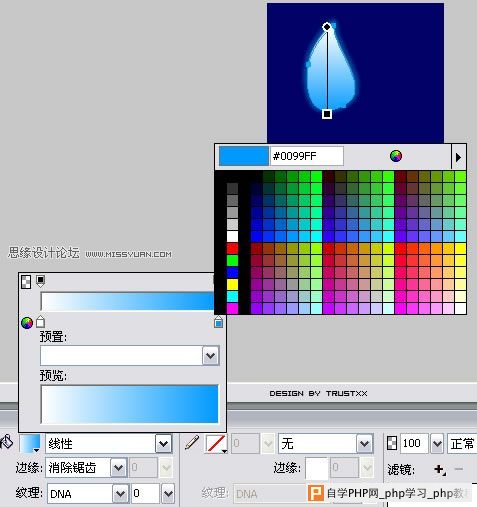Click the paint bucket fill icon
The height and width of the screenshot is (507, 477).
coord(7,442)
